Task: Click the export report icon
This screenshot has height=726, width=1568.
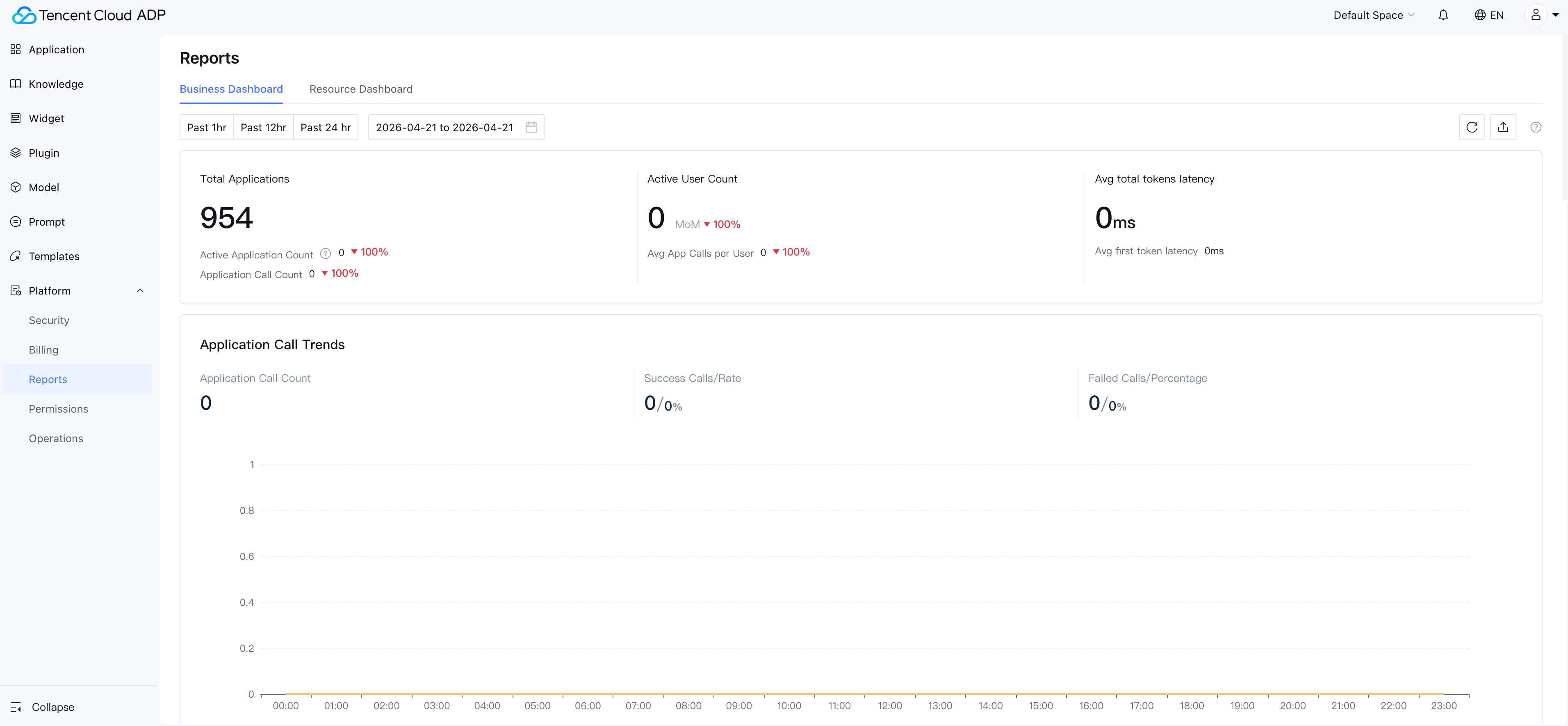Action: (1503, 127)
